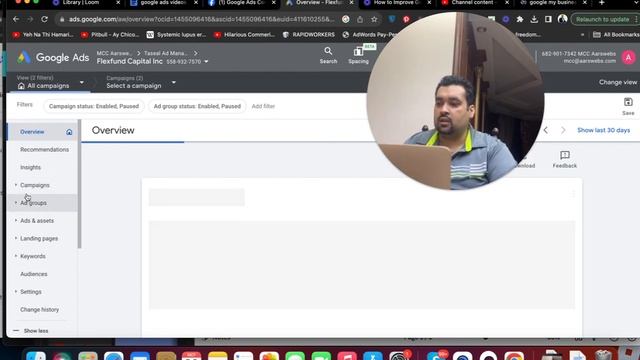Open MCC Aarswe breadcrumb link
640x360 pixels.
click(x=114, y=53)
